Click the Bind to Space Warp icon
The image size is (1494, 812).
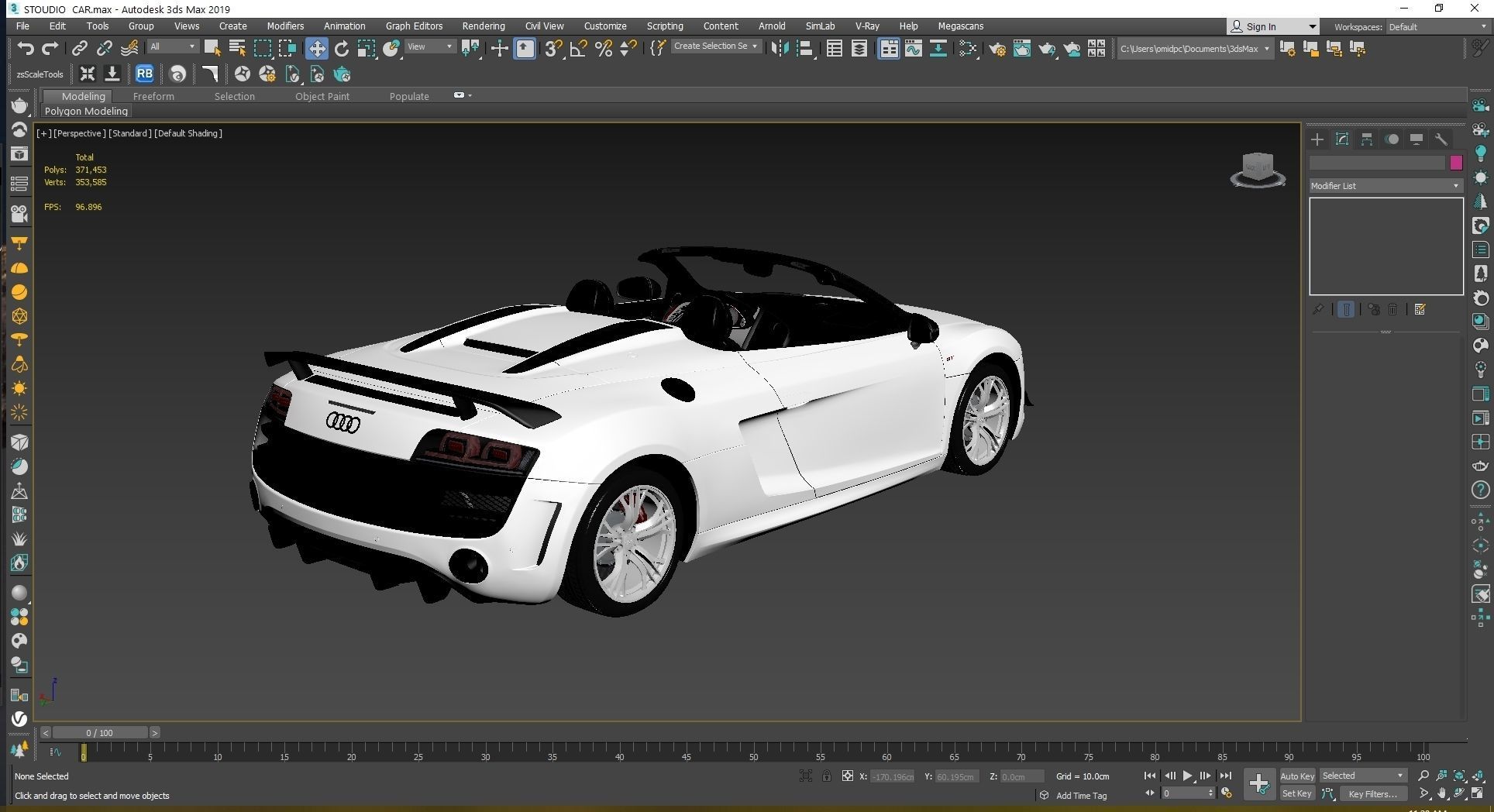pyautogui.click(x=129, y=48)
